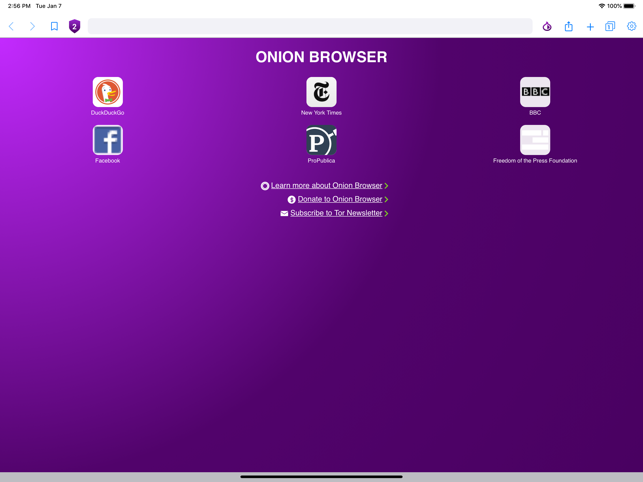Image resolution: width=643 pixels, height=482 pixels.
Task: Tap the Wi-Fi status icon
Action: [602, 6]
